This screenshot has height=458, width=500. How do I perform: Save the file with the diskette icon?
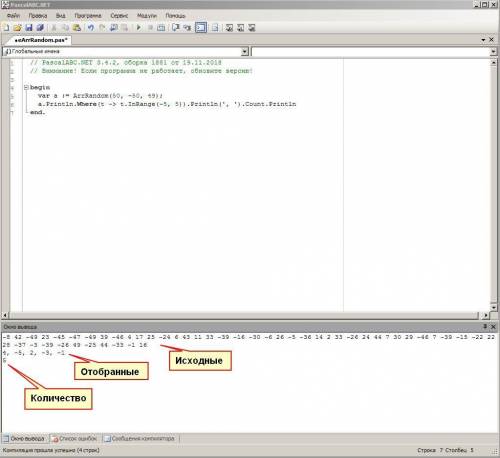click(x=29, y=28)
